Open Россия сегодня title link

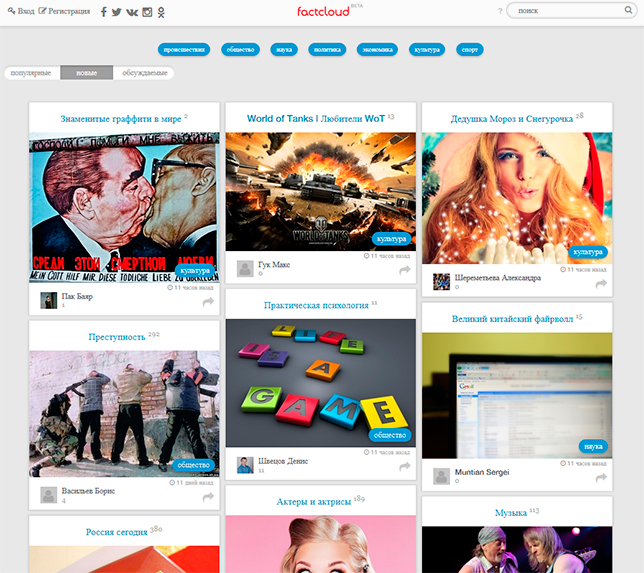click(117, 532)
